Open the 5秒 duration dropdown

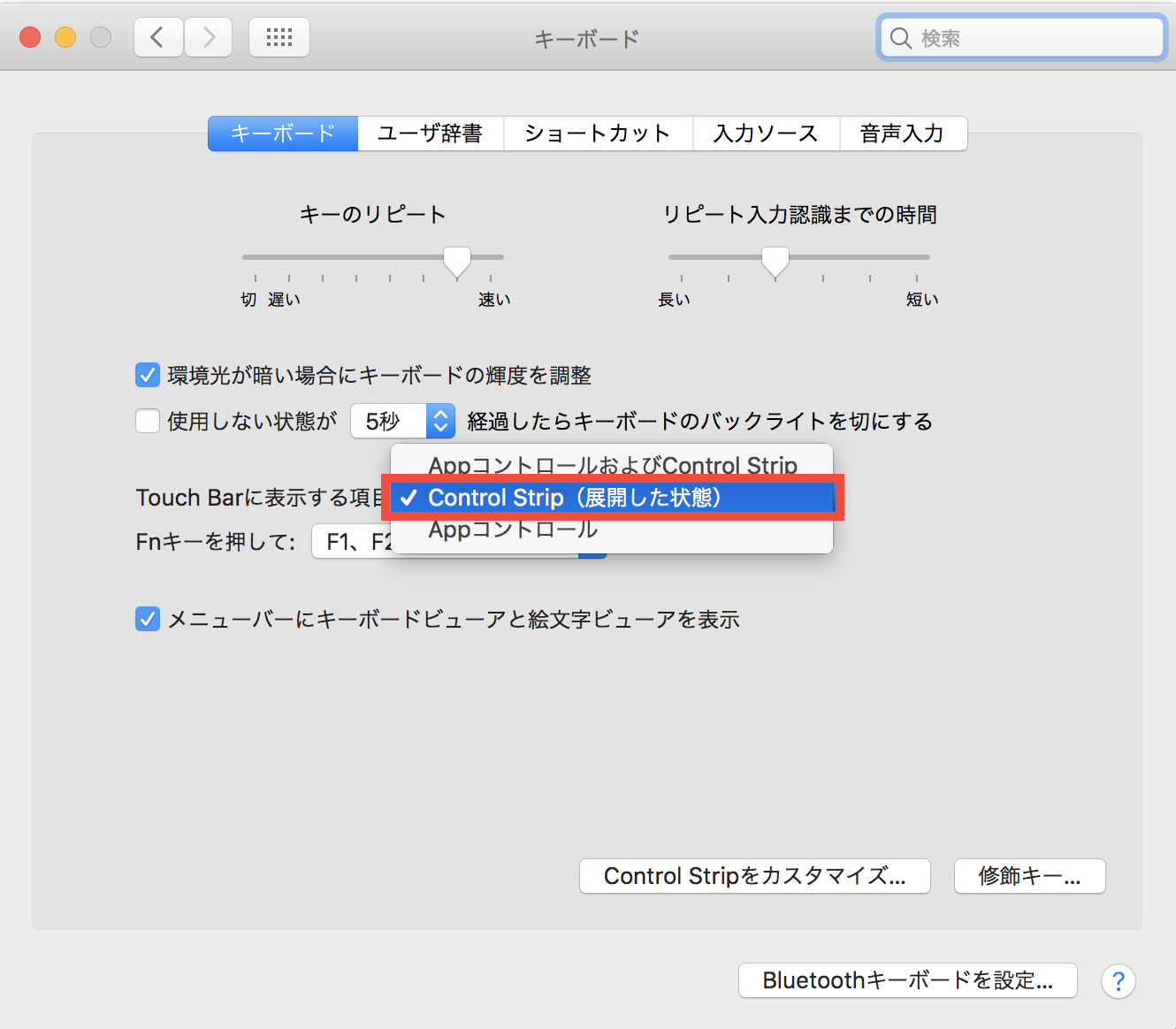[x=403, y=421]
